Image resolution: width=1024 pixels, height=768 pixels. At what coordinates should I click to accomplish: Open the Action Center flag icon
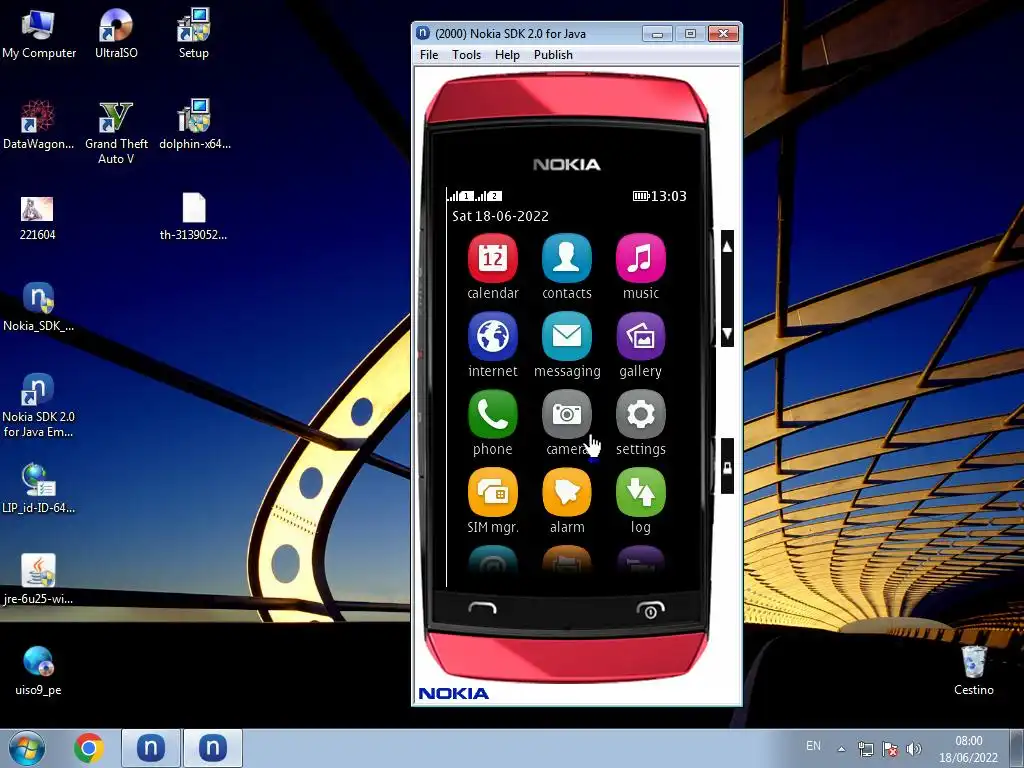[x=889, y=749]
